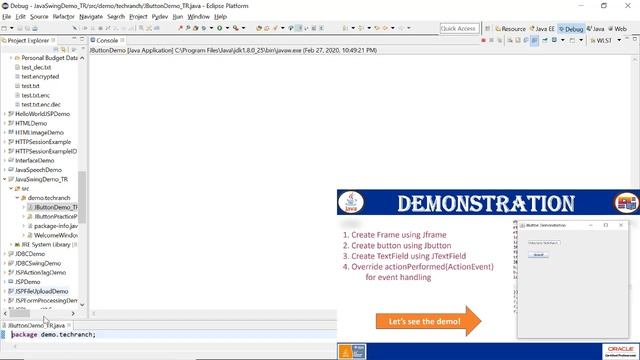640x360 pixels.
Task: Click the Display Selected Console icon
Action: tap(554, 40)
